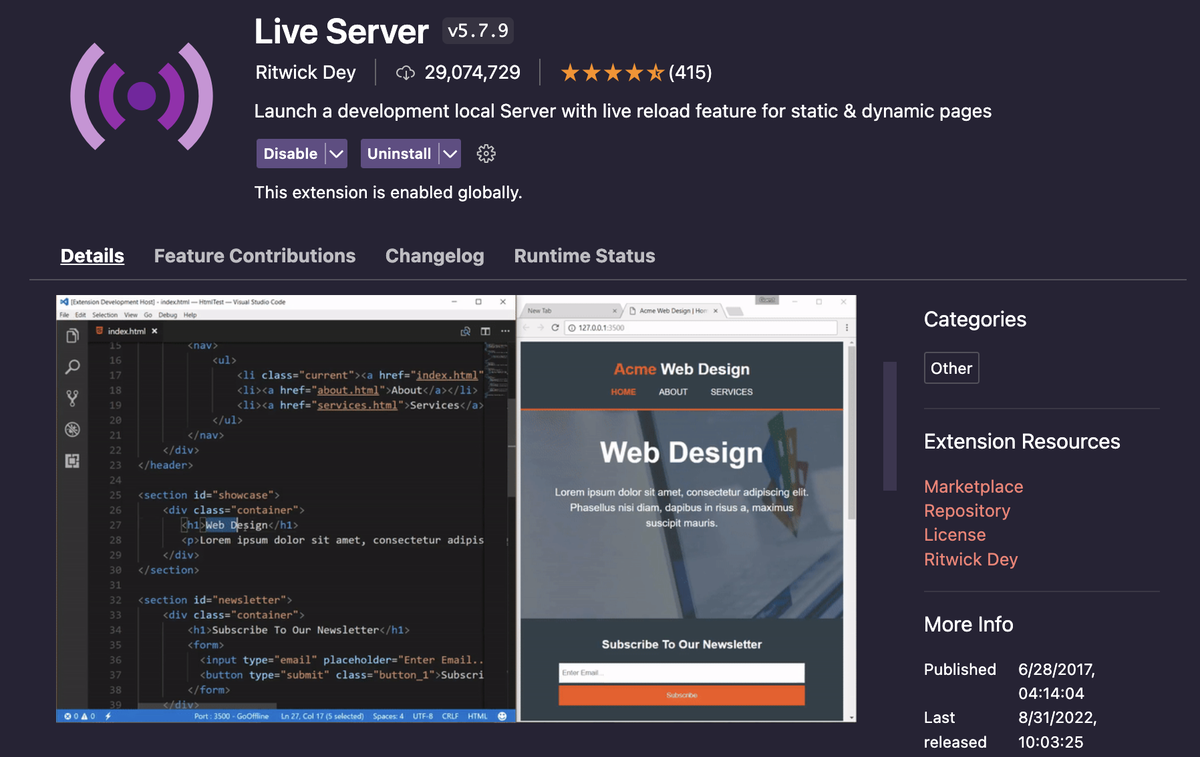Uninstall the Live Server extension

tap(399, 154)
